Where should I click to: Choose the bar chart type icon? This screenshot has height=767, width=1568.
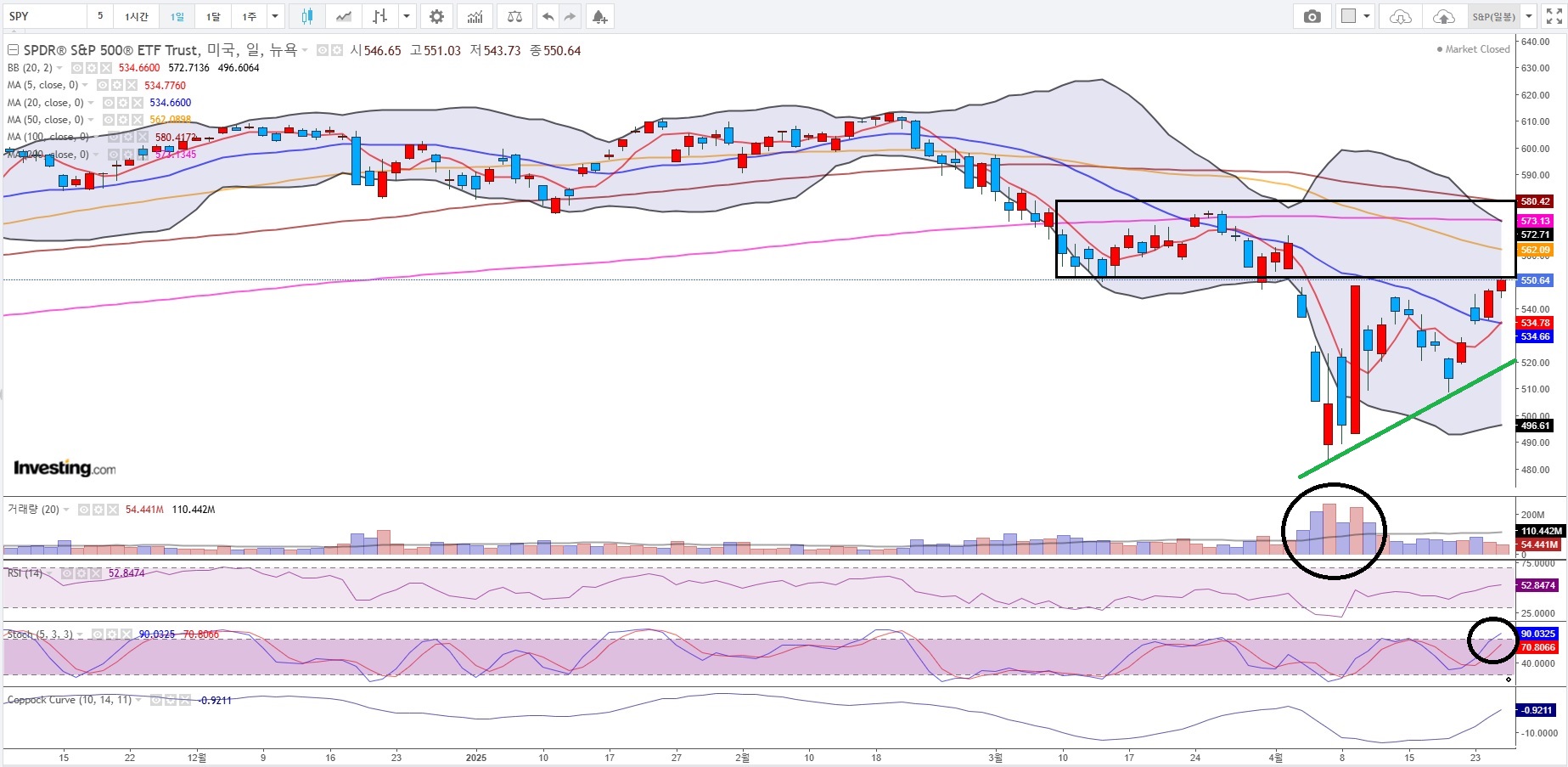point(380,16)
